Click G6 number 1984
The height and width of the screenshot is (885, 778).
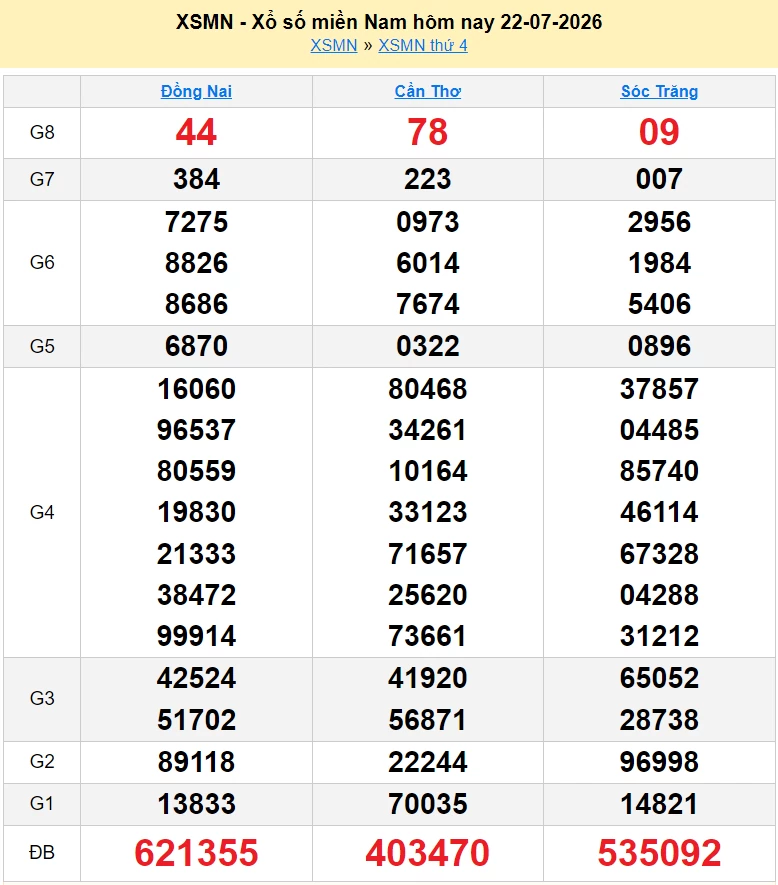659,263
